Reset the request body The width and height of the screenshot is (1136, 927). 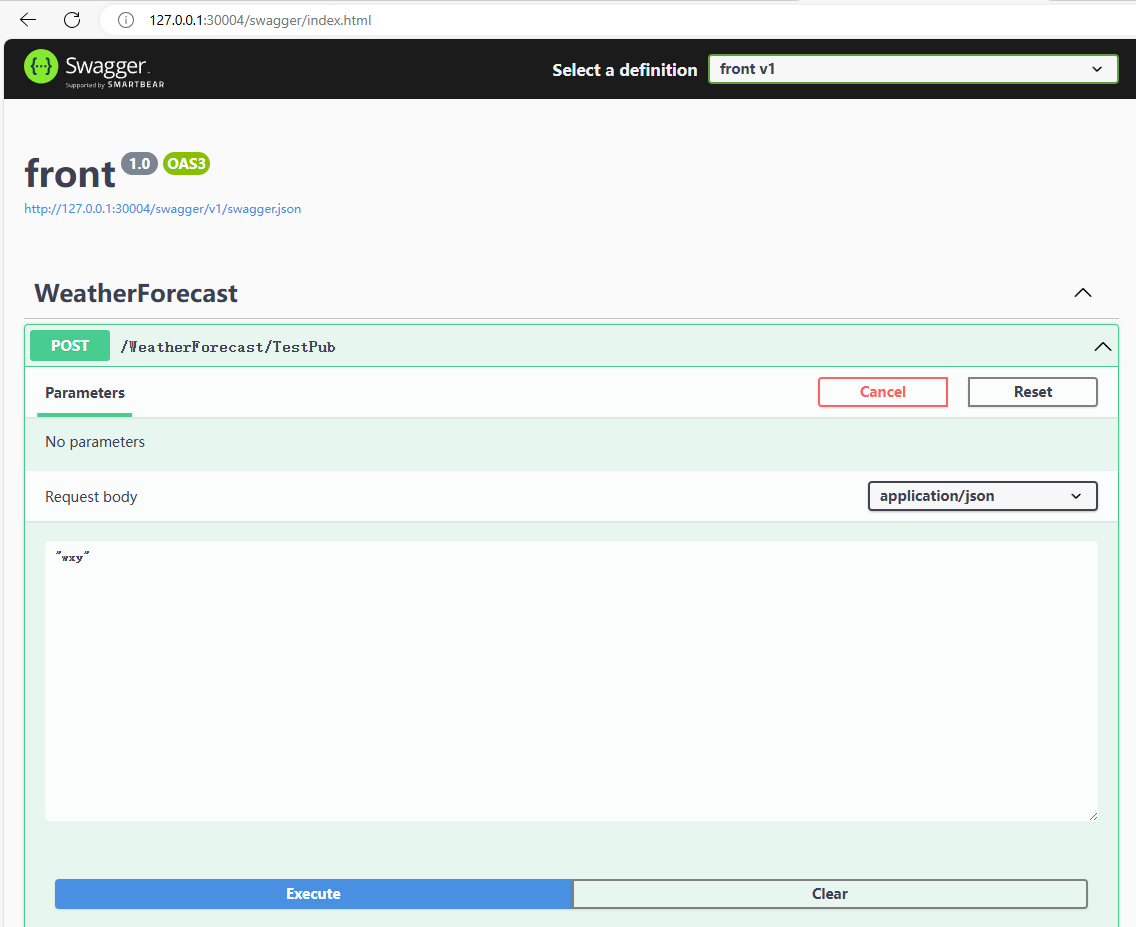pos(1032,392)
